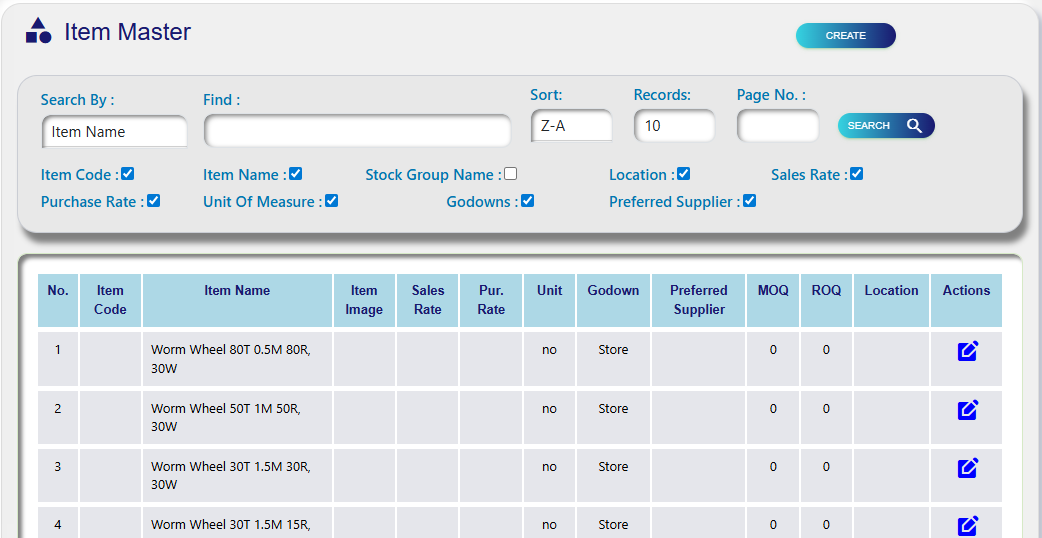
Task: Disable the Godowns column checkbox
Action: [527, 201]
